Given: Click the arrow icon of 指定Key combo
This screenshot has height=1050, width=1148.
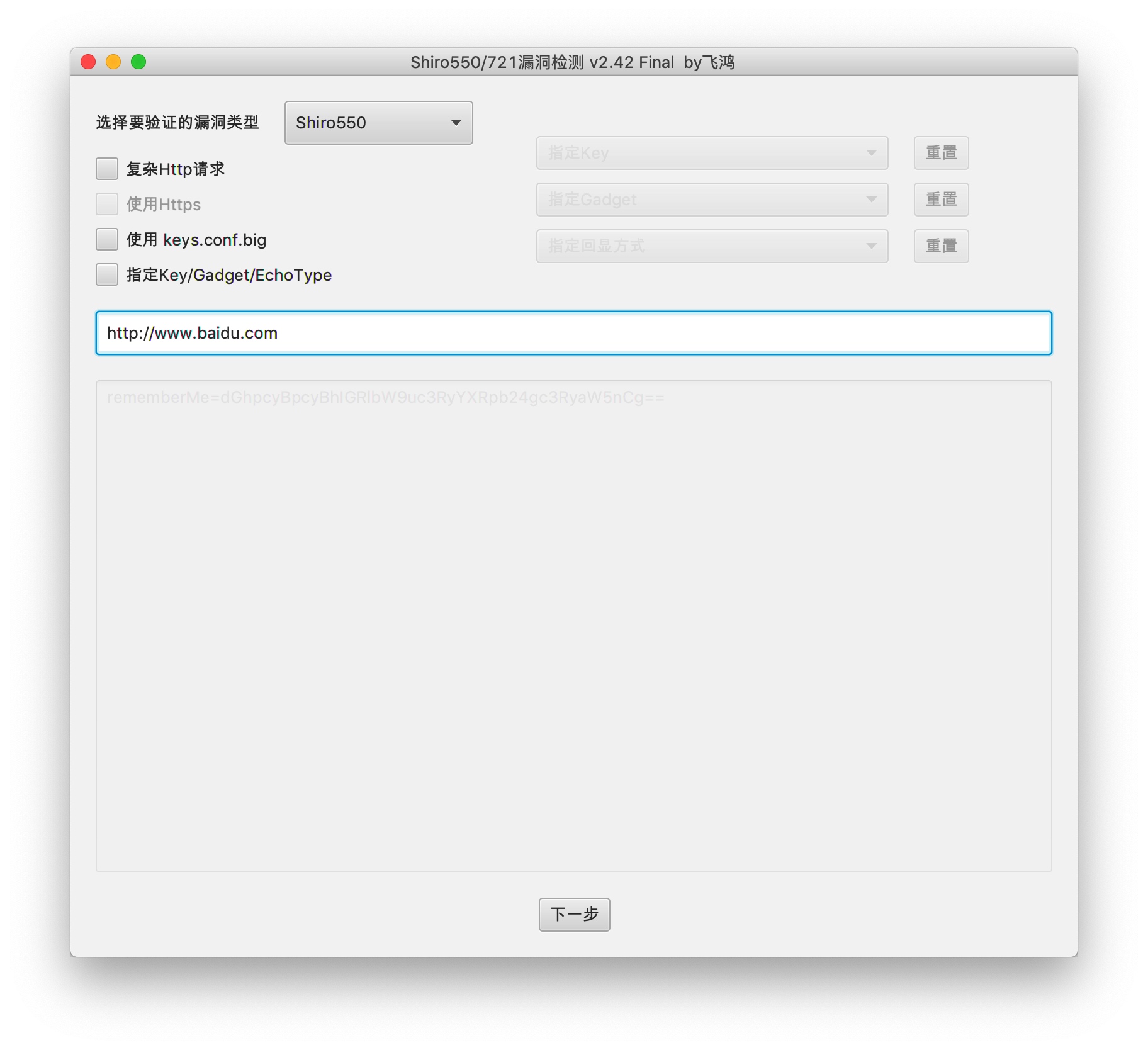Looking at the screenshot, I should tap(871, 153).
